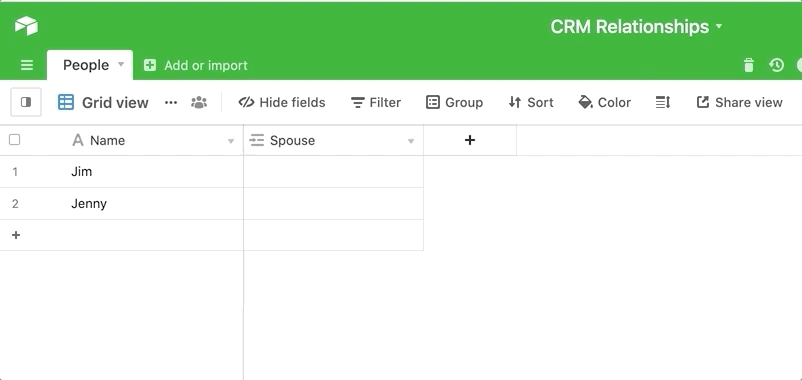Open the tables list hamburger menu
Screen dimensions: 802x380
point(27,65)
